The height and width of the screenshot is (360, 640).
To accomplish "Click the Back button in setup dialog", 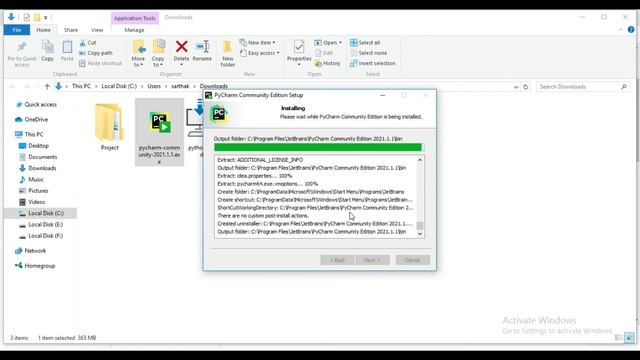I will tap(337, 260).
